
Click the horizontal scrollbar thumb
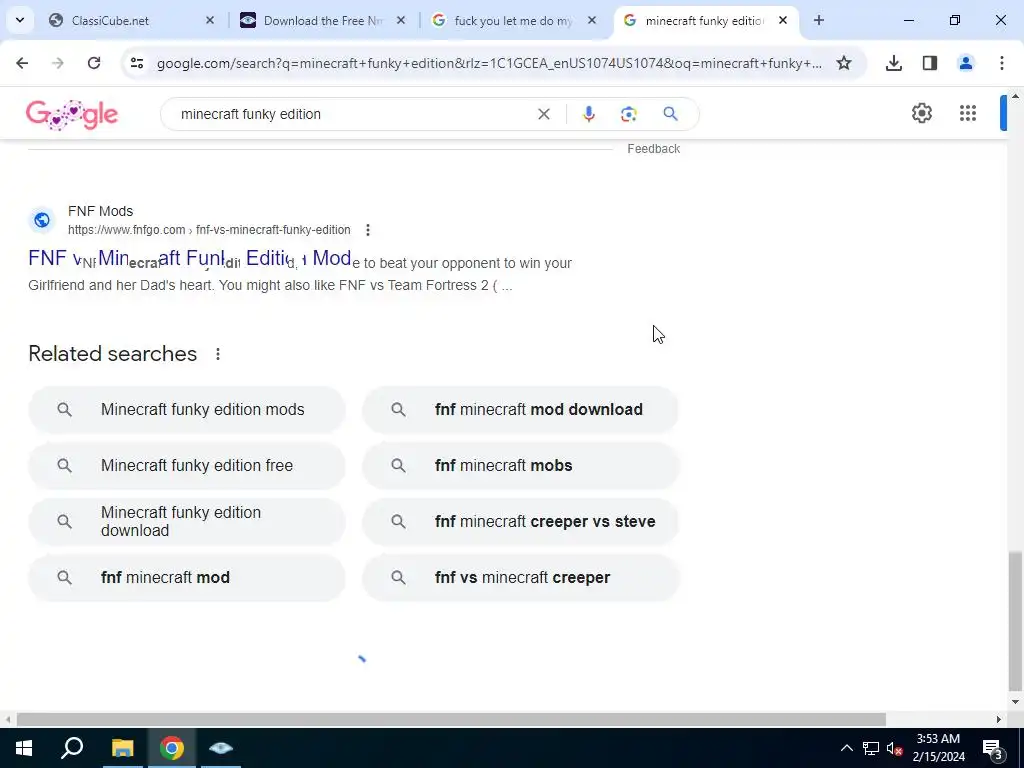pyautogui.click(x=451, y=720)
